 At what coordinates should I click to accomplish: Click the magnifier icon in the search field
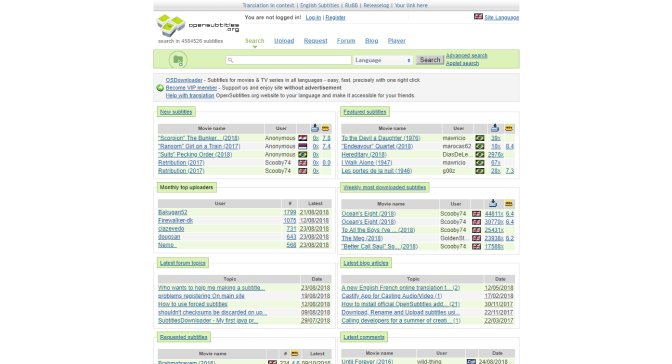point(230,60)
